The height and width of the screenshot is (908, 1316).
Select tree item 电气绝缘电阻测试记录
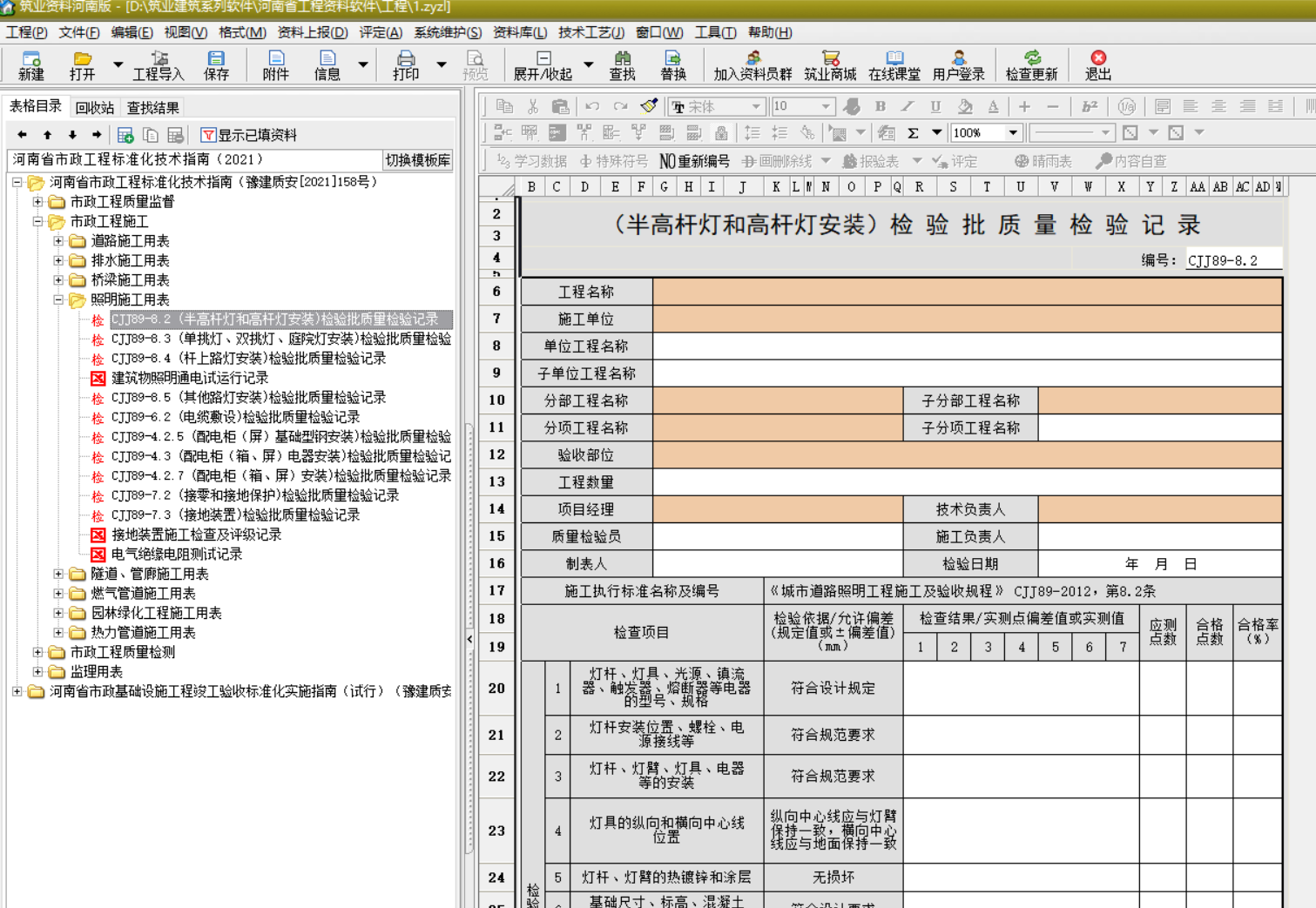coord(177,555)
